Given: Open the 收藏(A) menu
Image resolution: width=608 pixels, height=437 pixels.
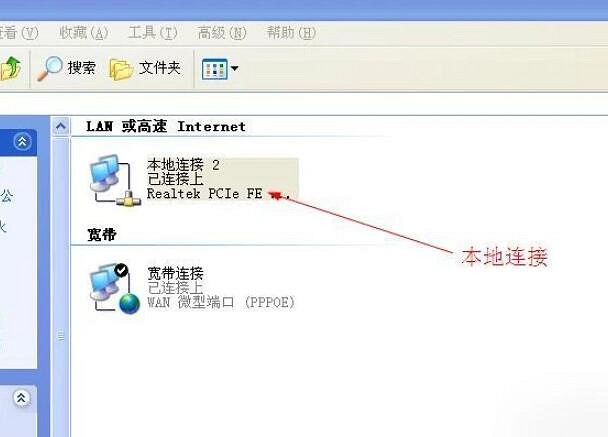Looking at the screenshot, I should pyautogui.click(x=84, y=33).
